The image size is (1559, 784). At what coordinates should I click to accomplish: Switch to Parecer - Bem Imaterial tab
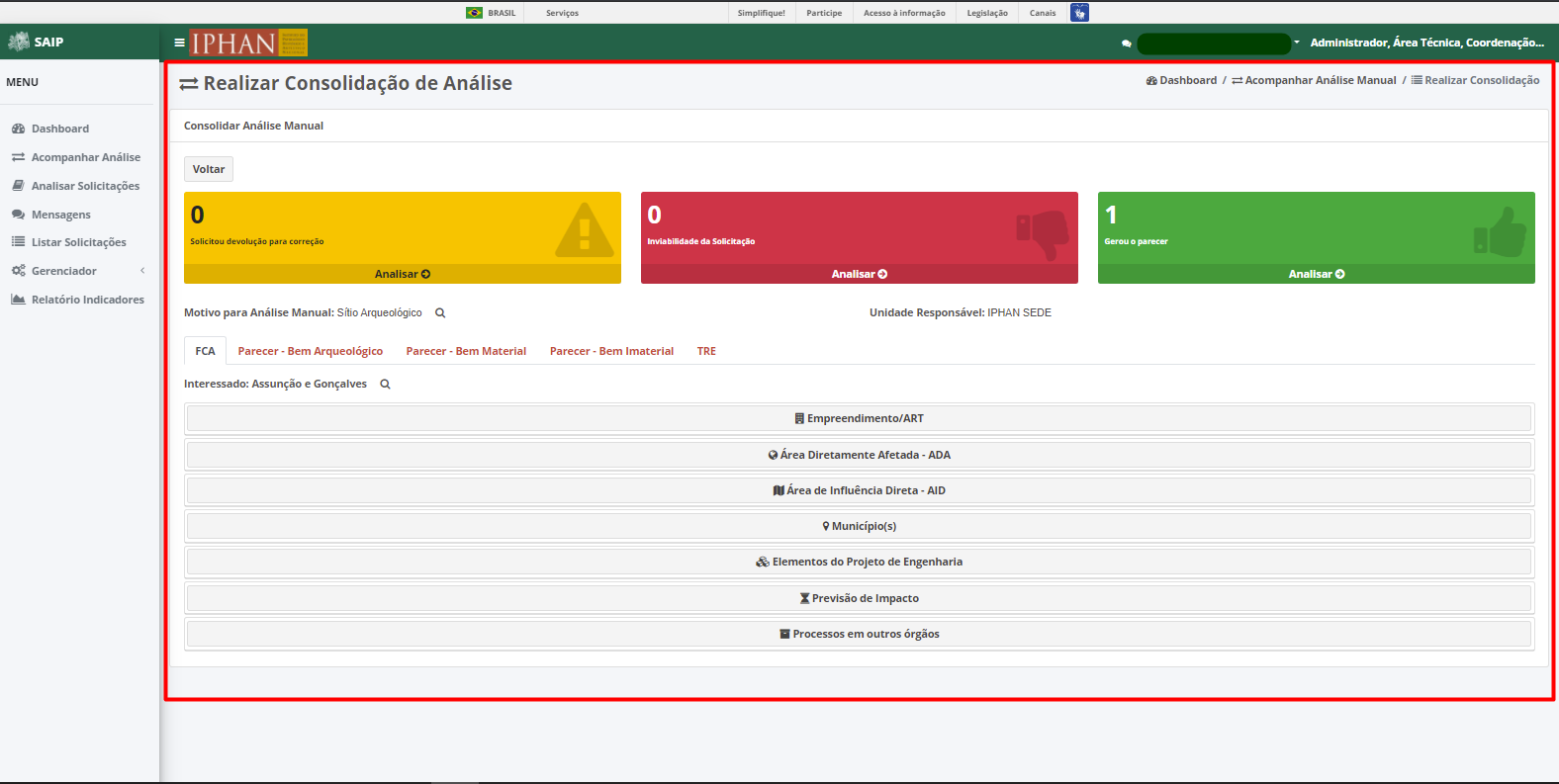pos(611,352)
